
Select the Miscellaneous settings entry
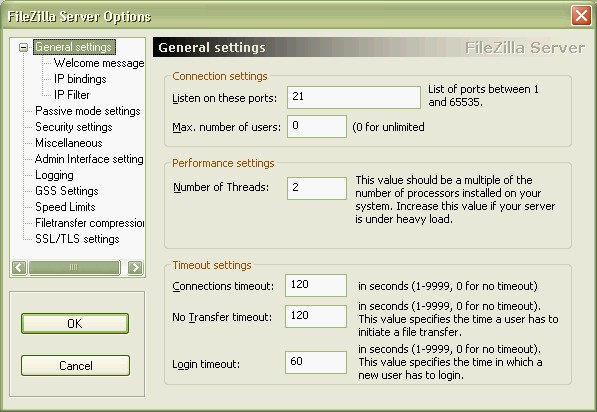coord(69,143)
